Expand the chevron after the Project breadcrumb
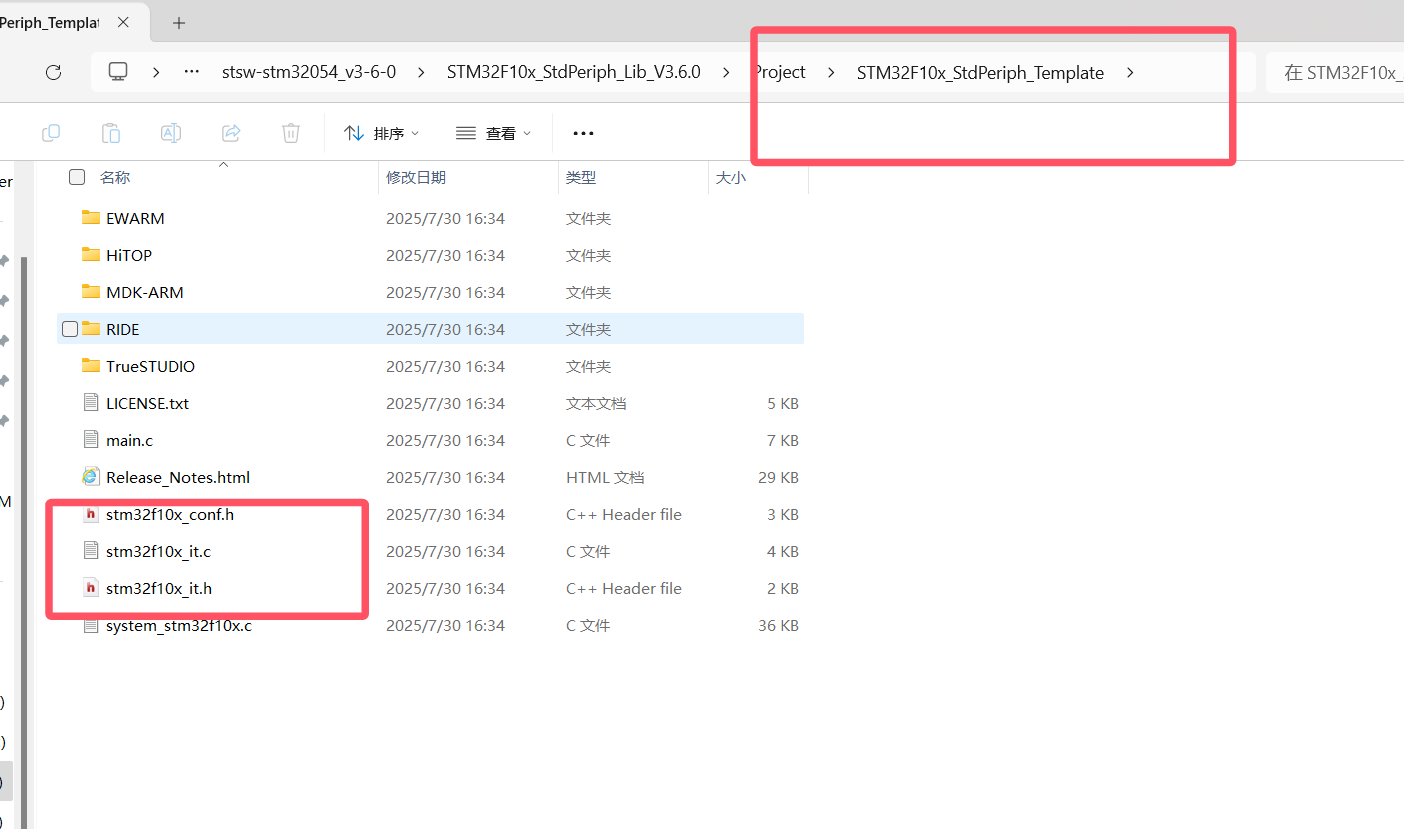The image size is (1404, 829). [831, 72]
